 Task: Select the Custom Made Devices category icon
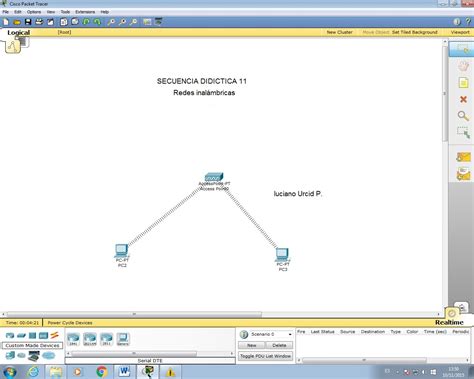coord(34,356)
